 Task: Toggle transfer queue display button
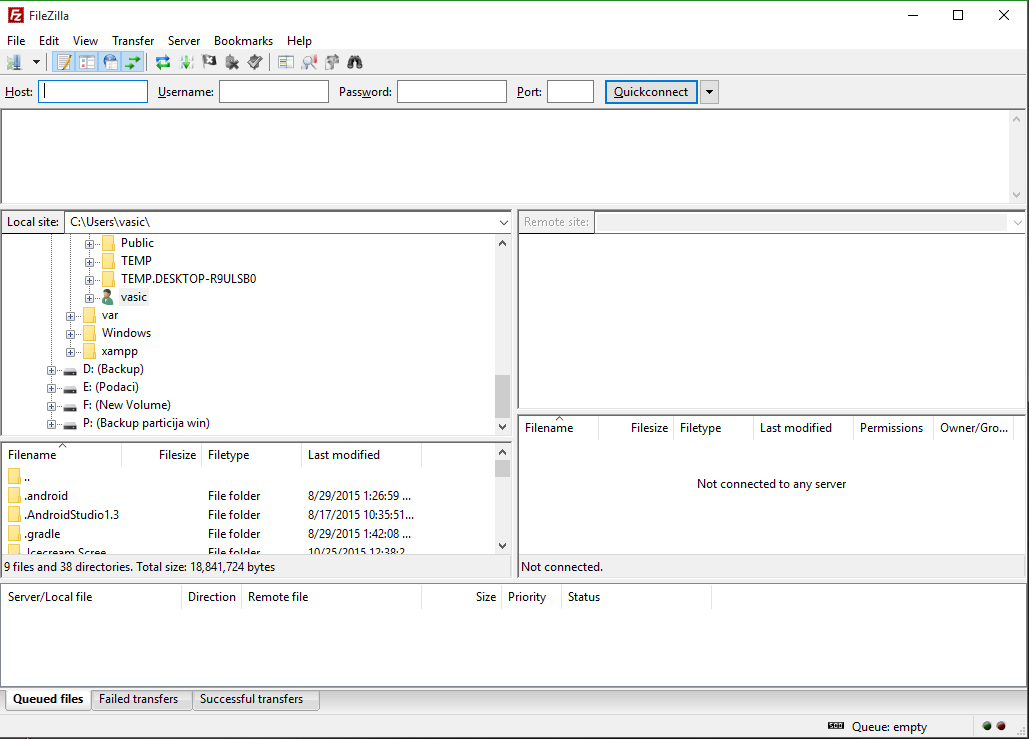click(x=132, y=62)
